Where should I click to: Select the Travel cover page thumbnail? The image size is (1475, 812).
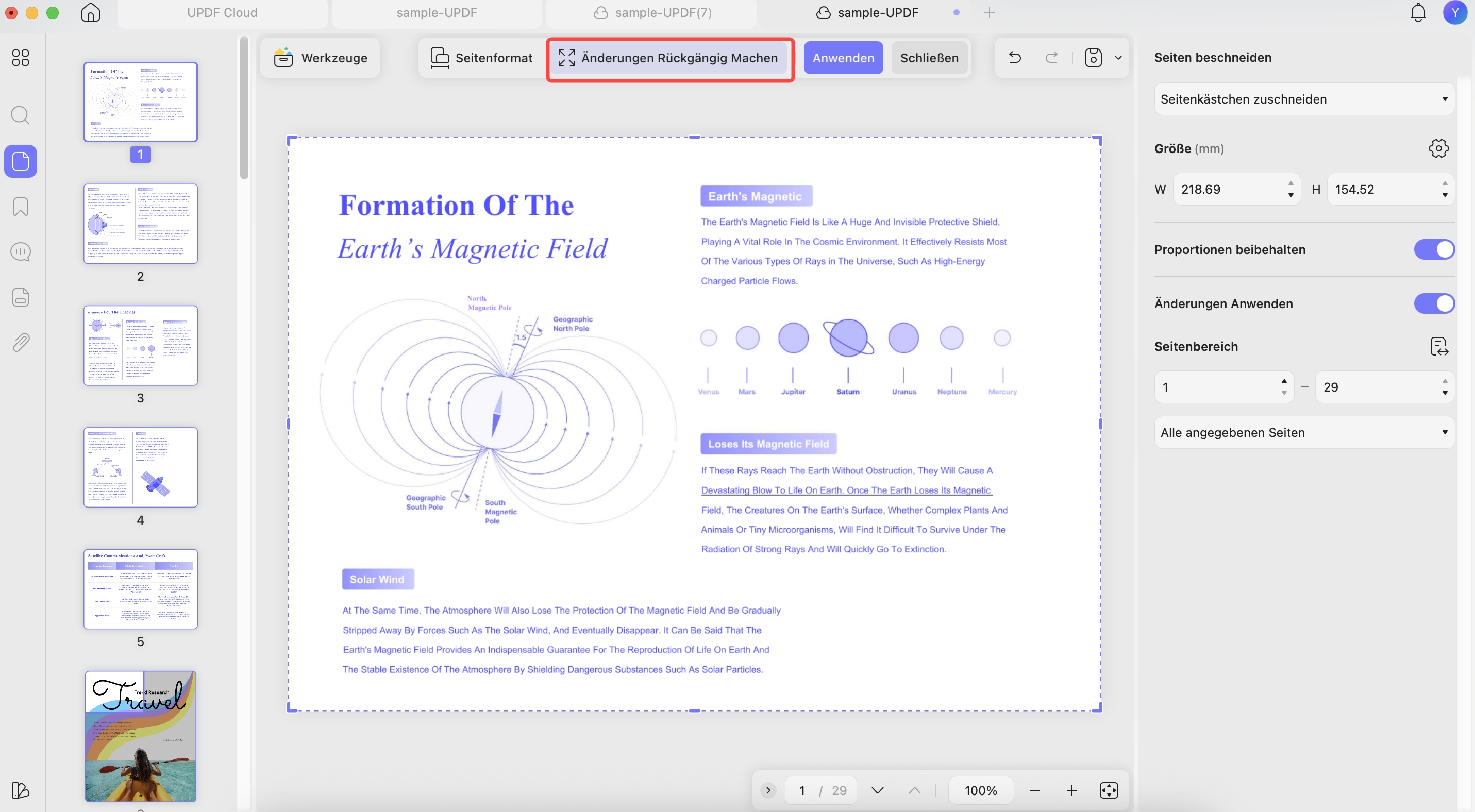click(140, 736)
